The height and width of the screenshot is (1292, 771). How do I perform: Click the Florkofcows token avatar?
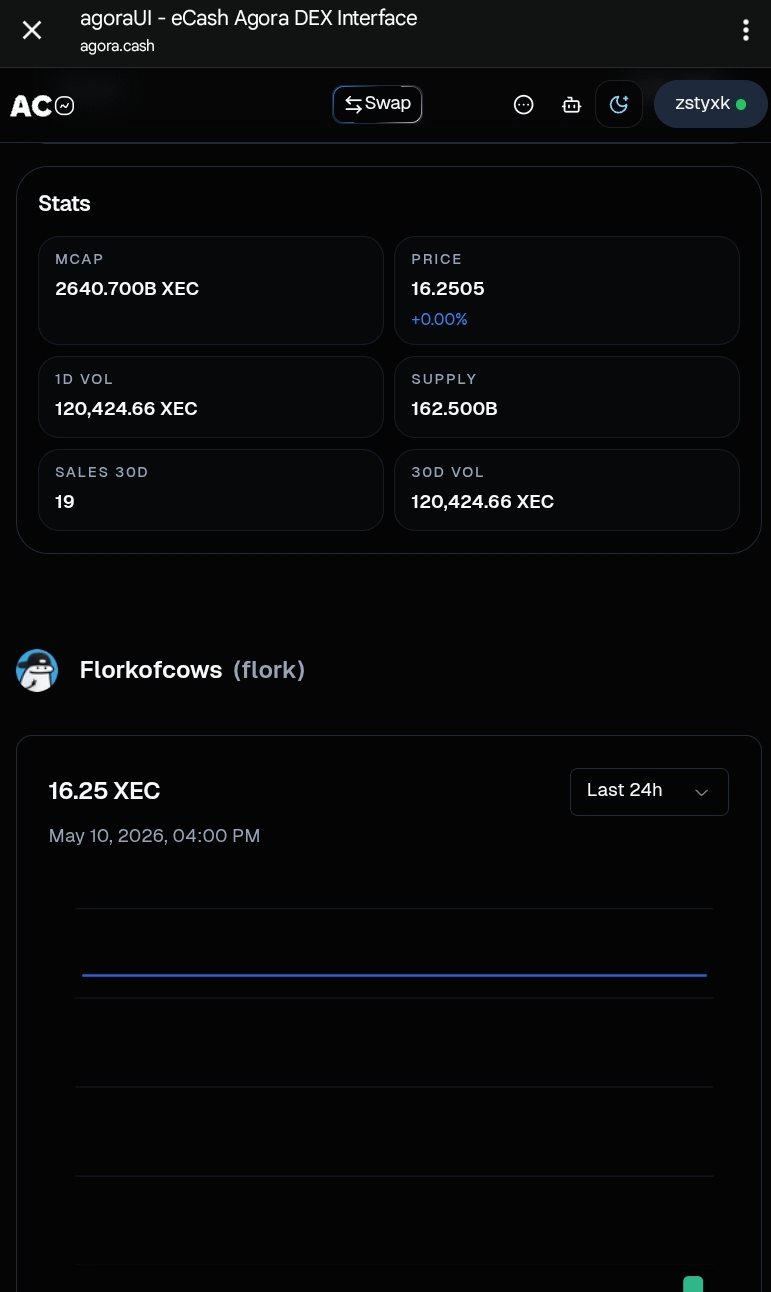tap(37, 670)
